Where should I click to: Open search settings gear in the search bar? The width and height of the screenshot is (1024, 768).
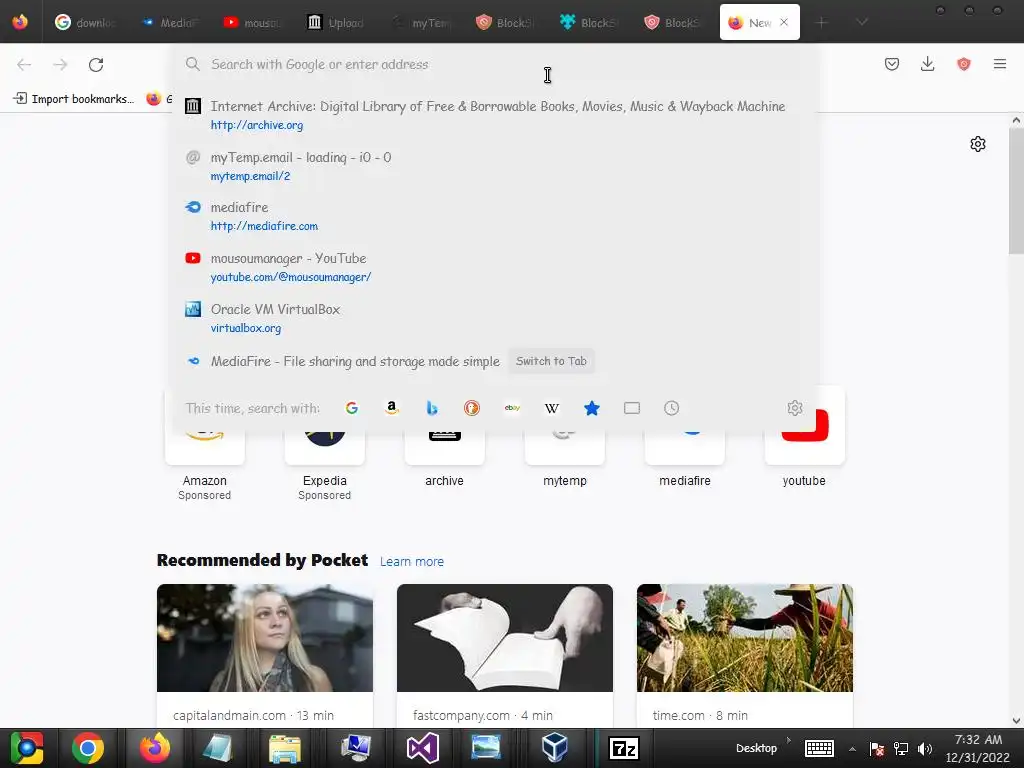[x=794, y=408]
